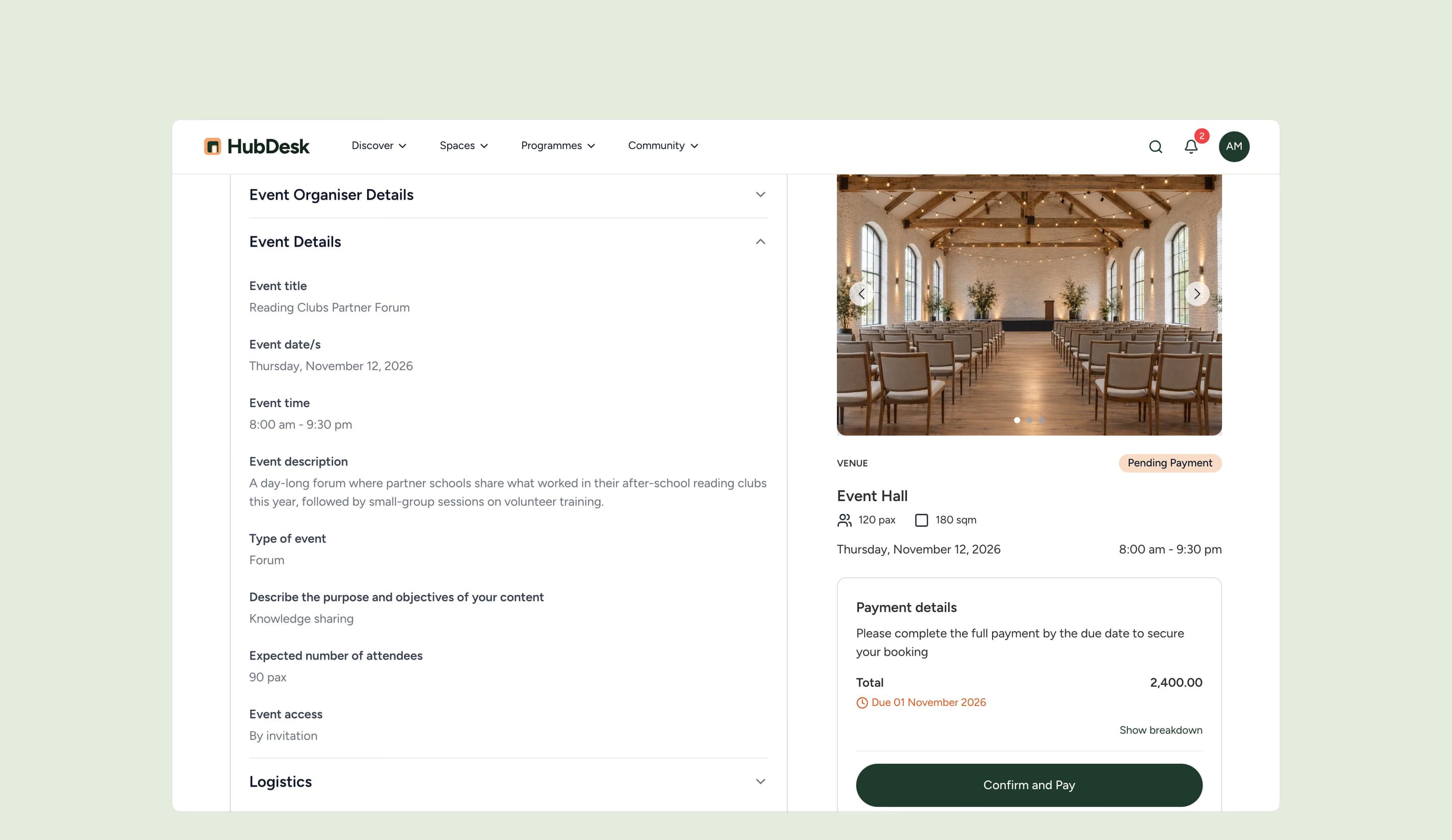This screenshot has height=840, width=1452.
Task: Click the '120 pax' capacity text
Action: (876, 520)
